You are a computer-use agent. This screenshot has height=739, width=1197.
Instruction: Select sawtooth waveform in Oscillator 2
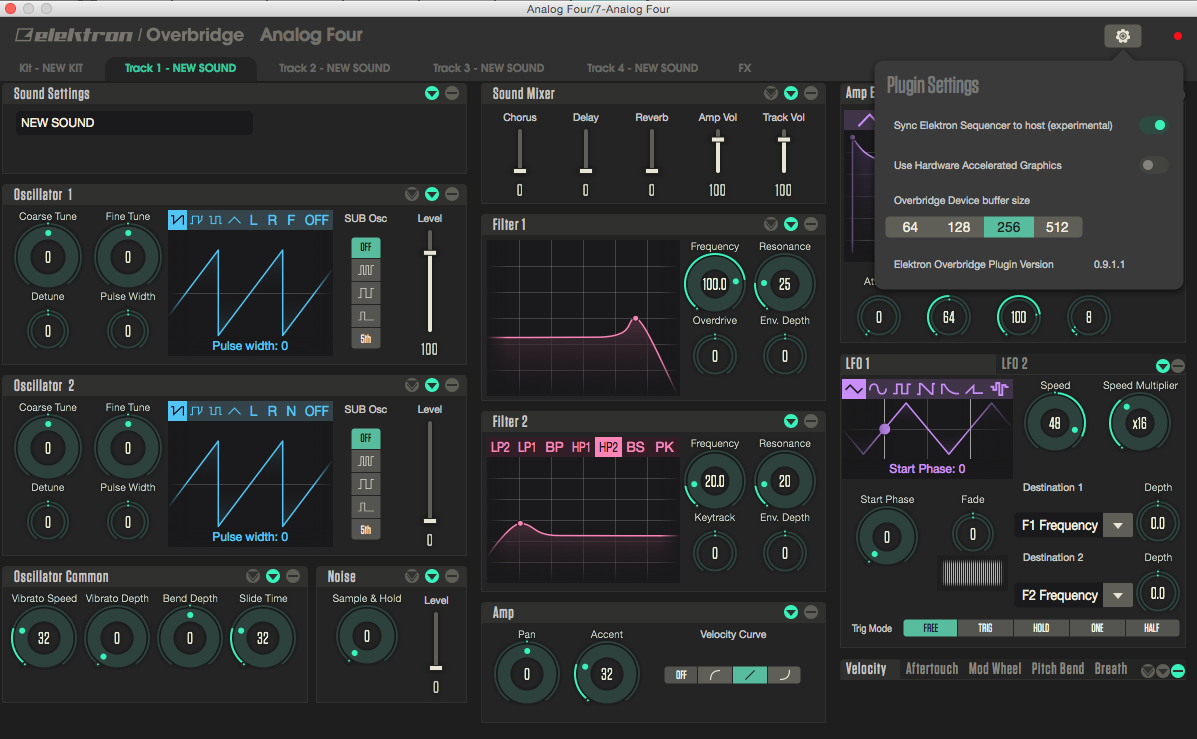pos(177,411)
